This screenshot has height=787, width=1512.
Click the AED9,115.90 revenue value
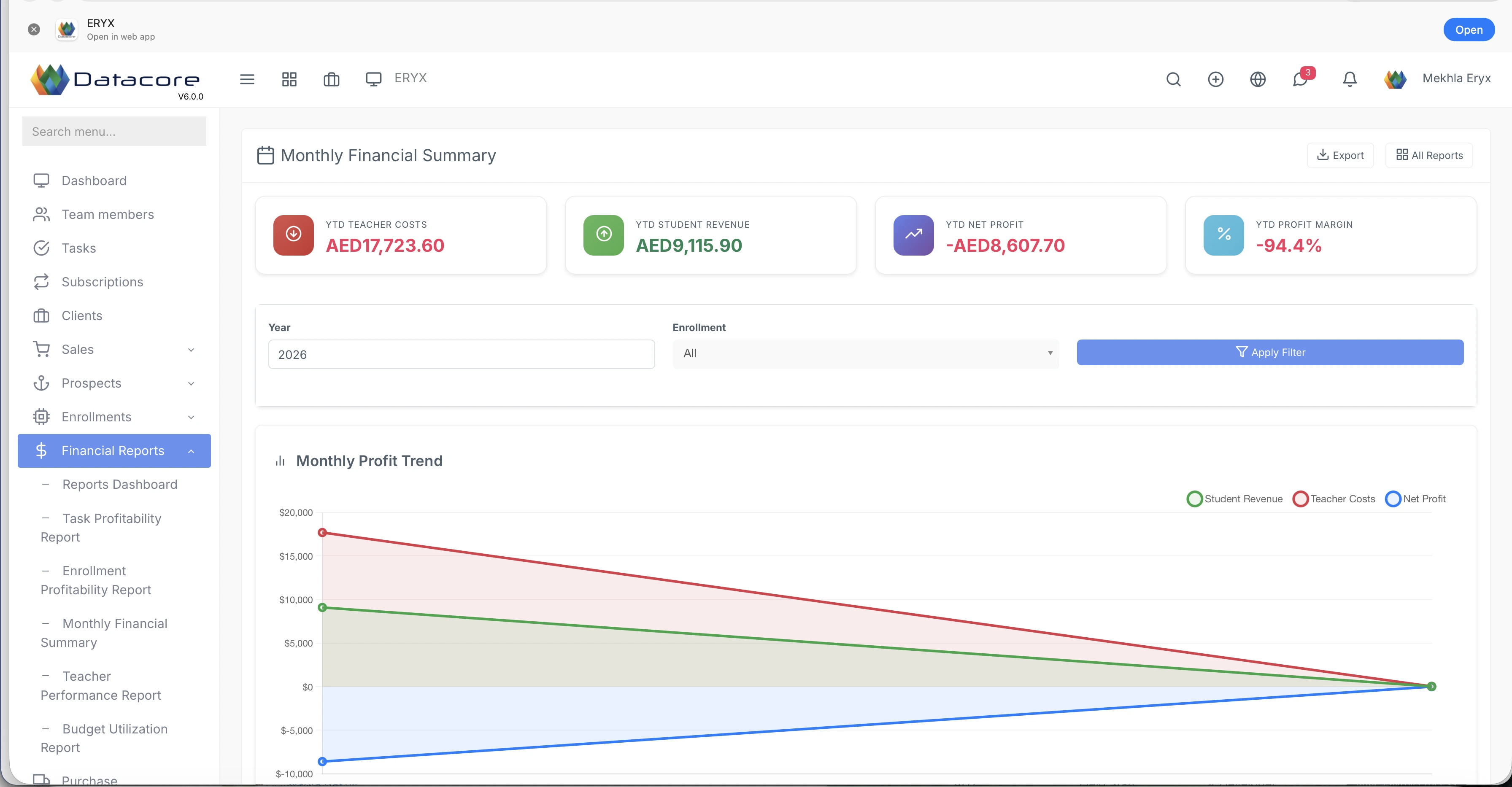pyautogui.click(x=689, y=245)
